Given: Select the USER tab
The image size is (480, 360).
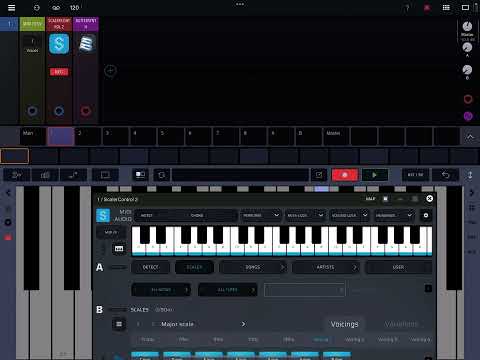Looking at the screenshot, I should pos(398,267).
